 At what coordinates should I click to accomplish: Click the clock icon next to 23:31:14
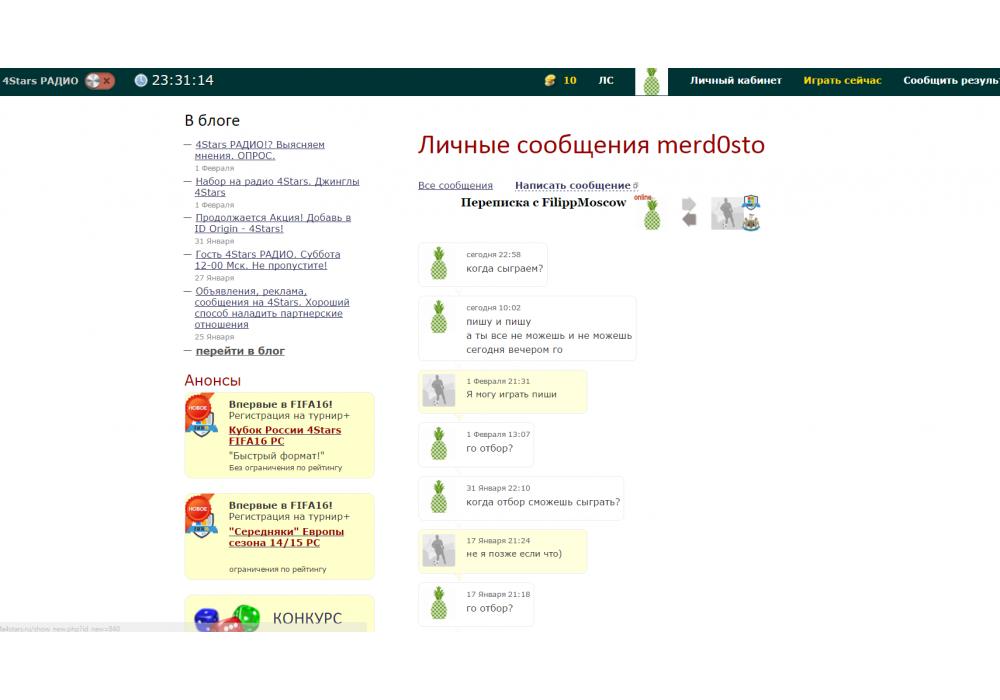click(x=141, y=80)
